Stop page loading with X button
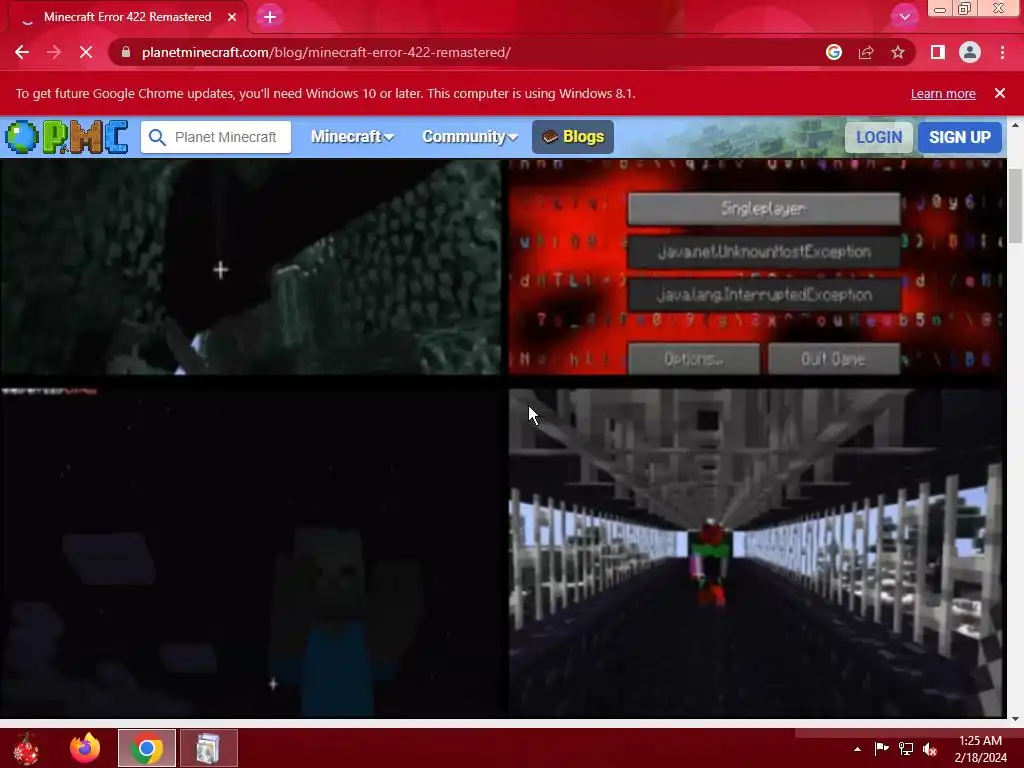The width and height of the screenshot is (1024, 768). [86, 52]
